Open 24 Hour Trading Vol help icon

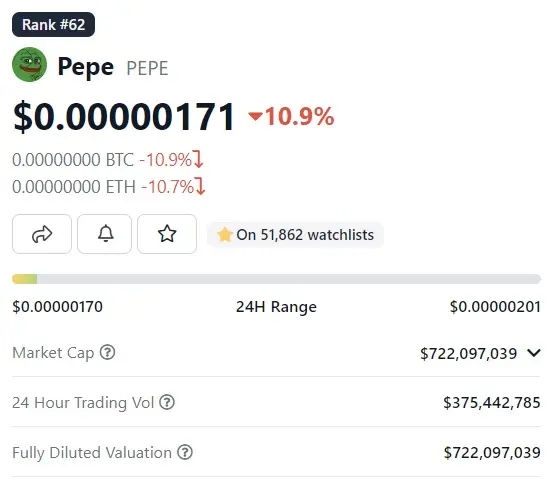coord(167,402)
